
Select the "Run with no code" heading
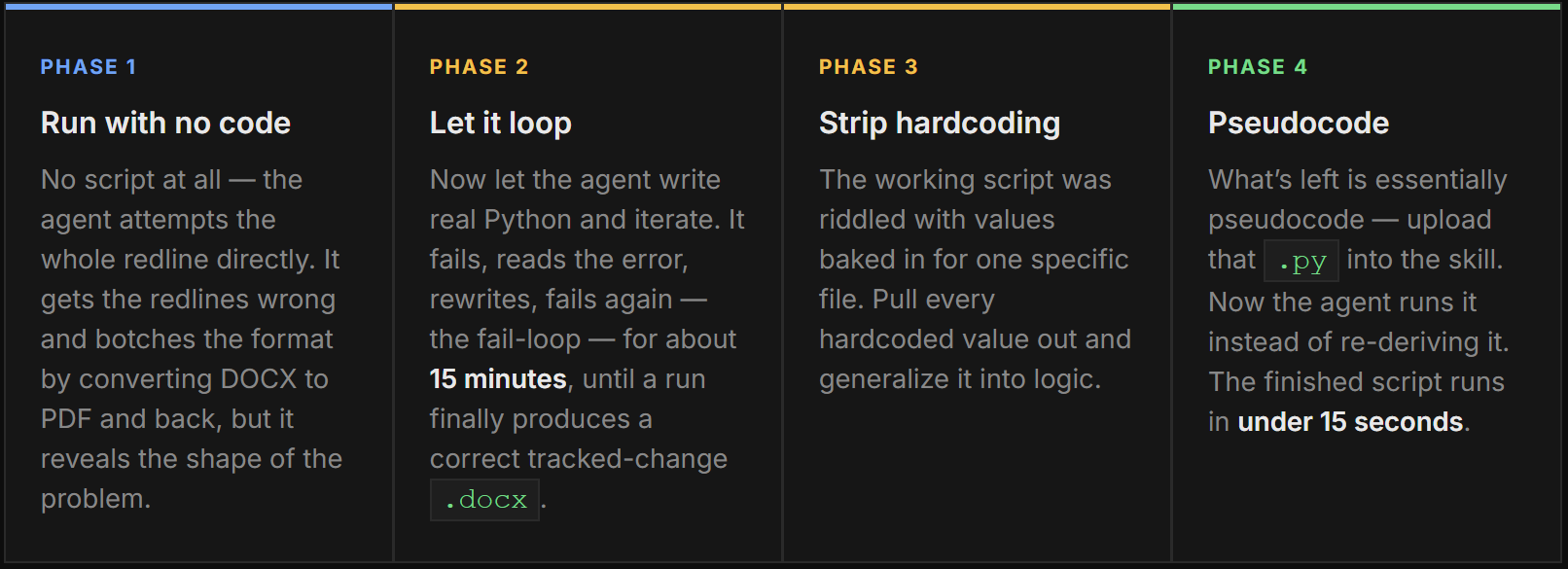tap(165, 124)
